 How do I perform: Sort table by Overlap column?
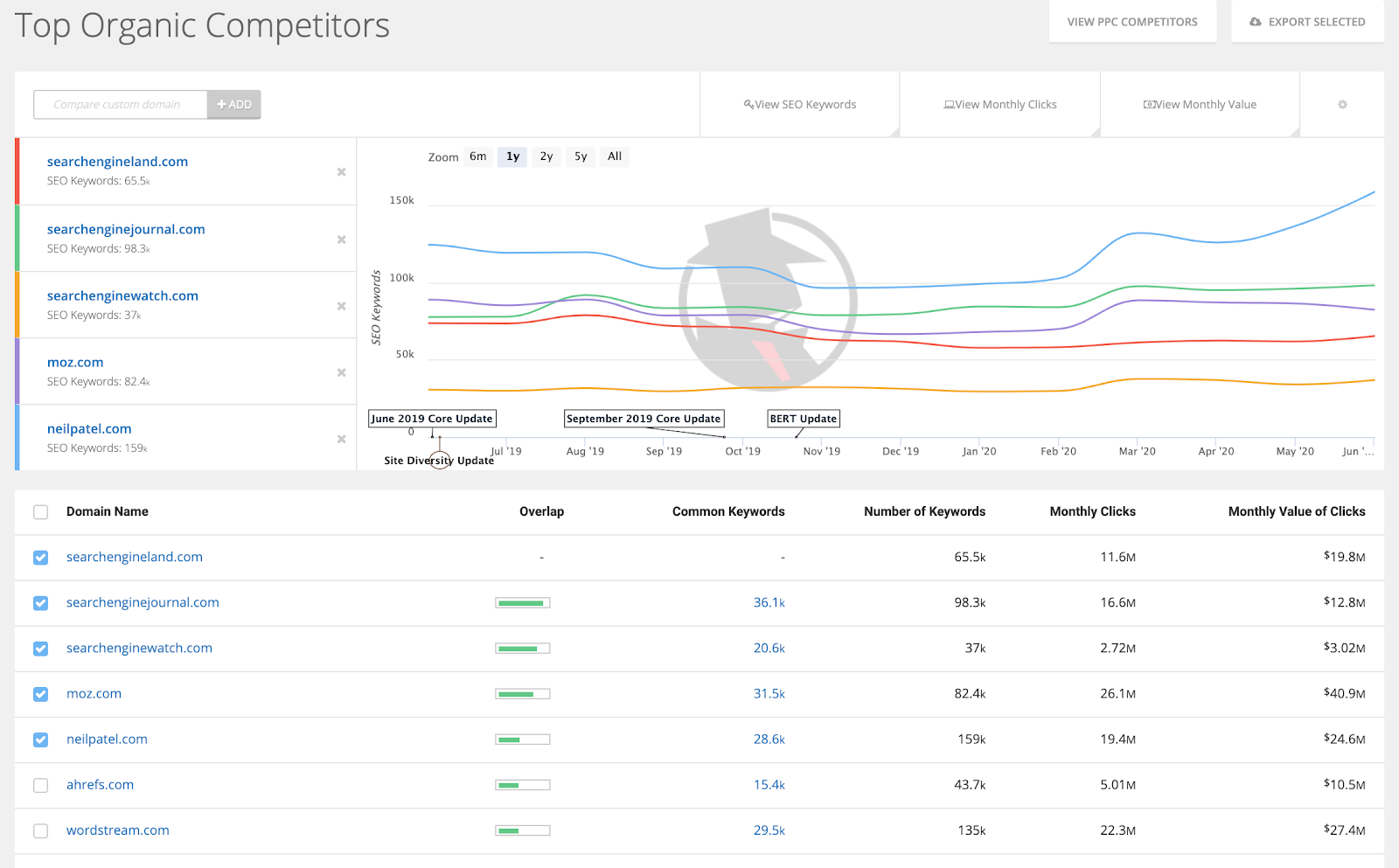click(x=541, y=512)
